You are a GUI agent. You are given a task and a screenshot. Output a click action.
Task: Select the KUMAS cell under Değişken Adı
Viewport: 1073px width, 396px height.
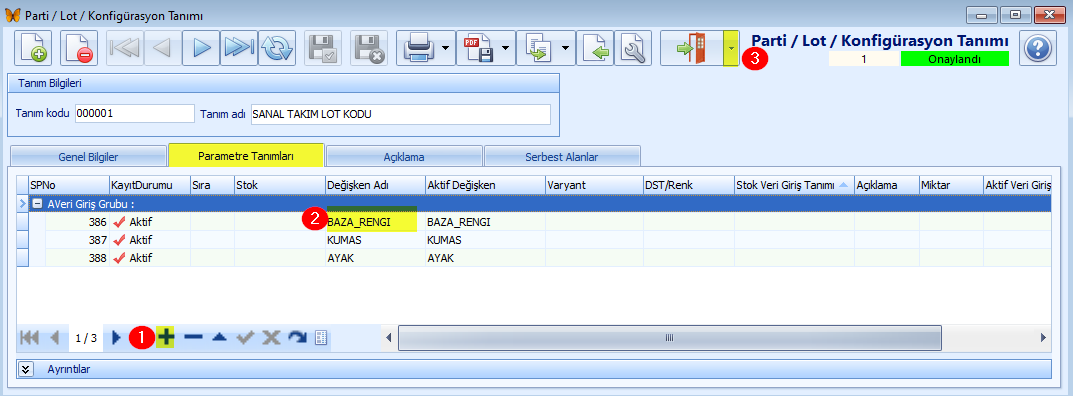coord(374,240)
